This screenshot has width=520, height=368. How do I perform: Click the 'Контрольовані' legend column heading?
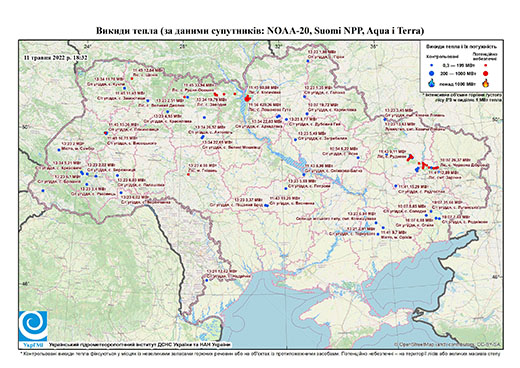(x=442, y=57)
